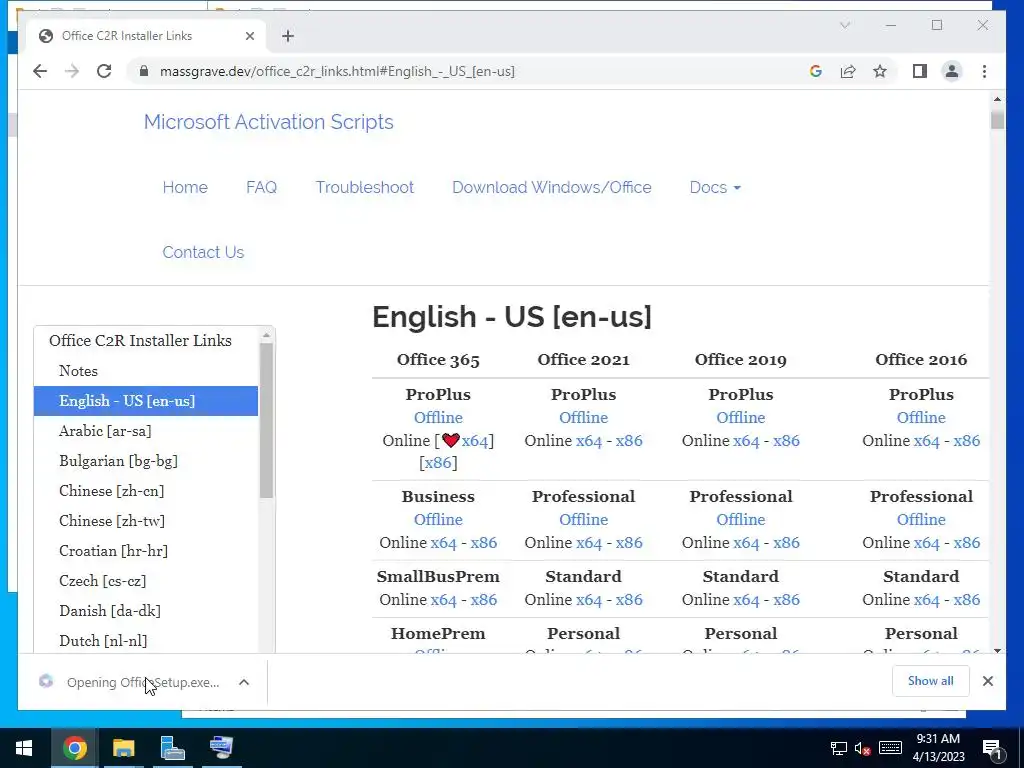Select Chinese [zh-tw] in sidebar

pyautogui.click(x=112, y=521)
